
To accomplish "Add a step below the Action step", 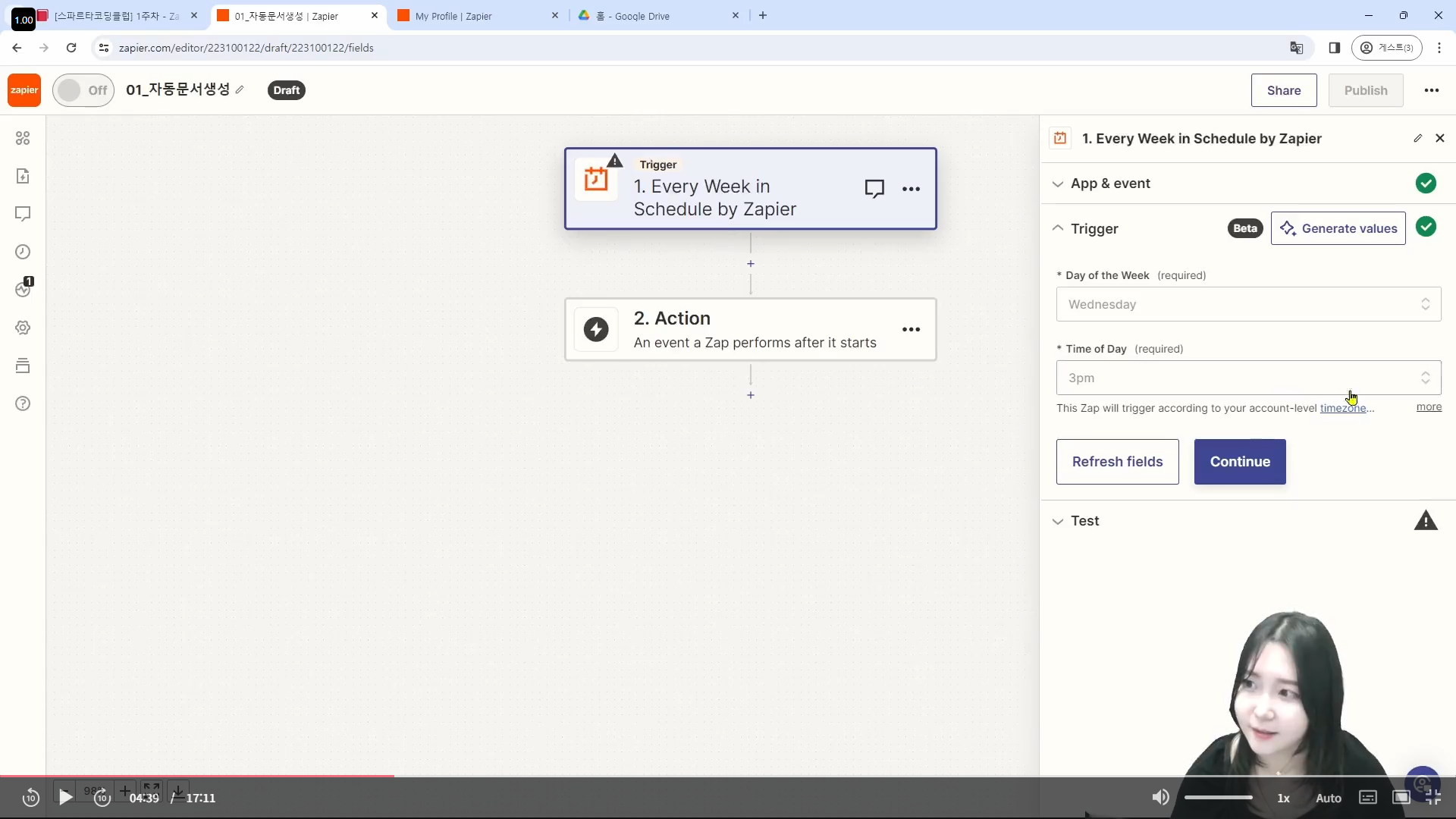I will 751,395.
